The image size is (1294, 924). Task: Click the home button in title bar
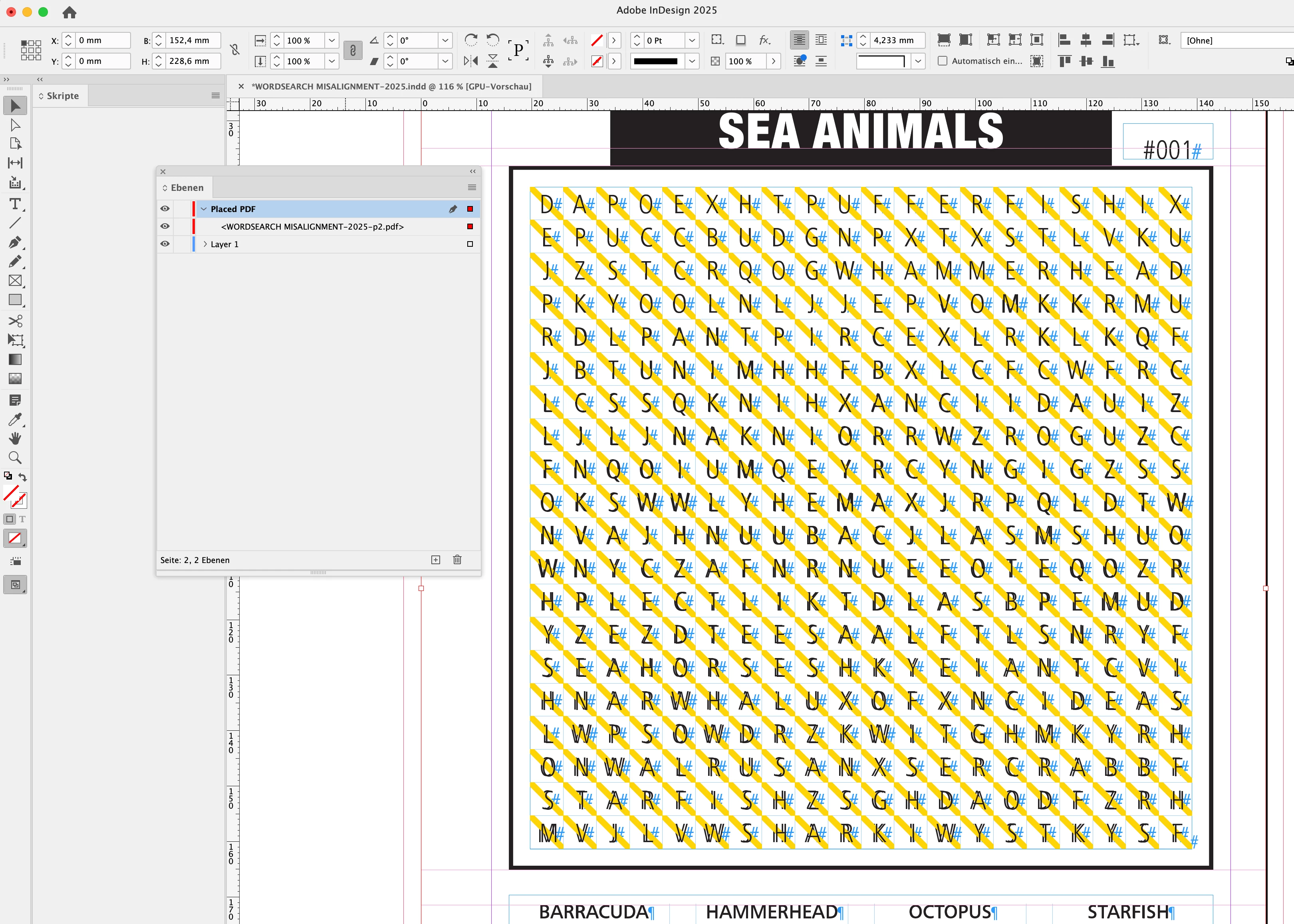click(x=69, y=12)
